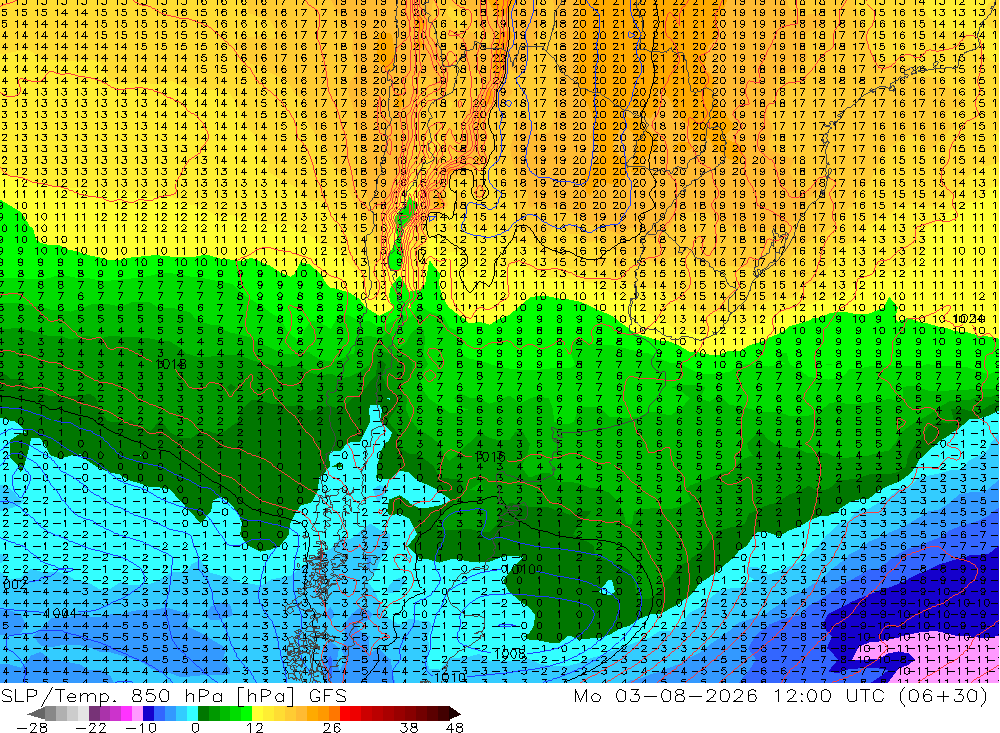Click the gray arrow end of the color bar
The width and height of the screenshot is (1000, 733).
(37, 713)
